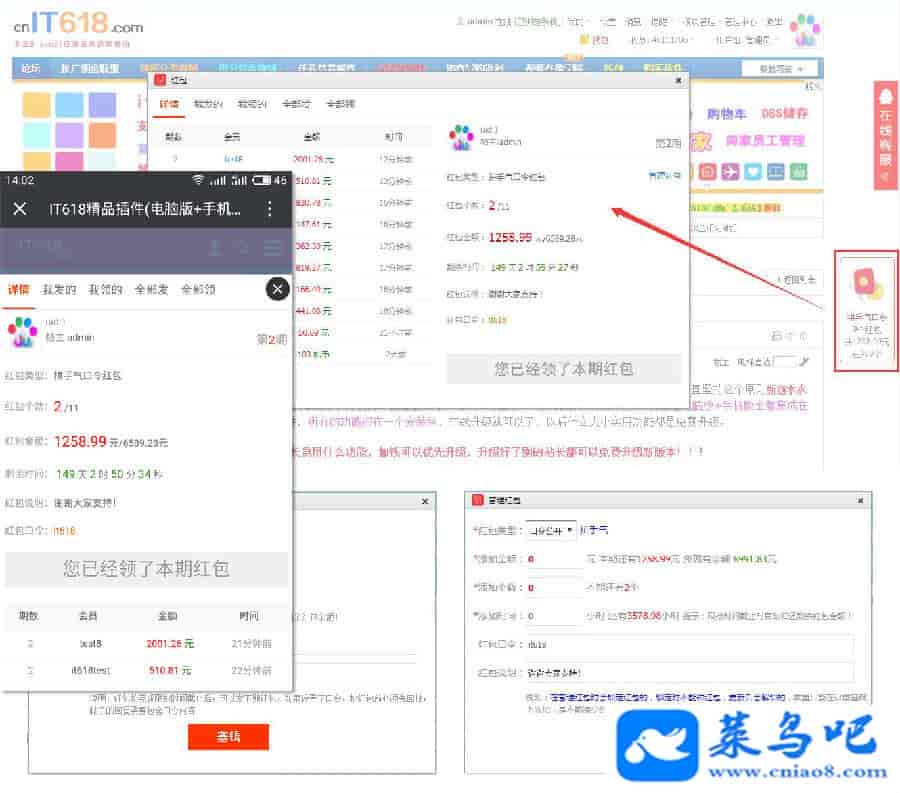
Task: Click member test8 in mobile records list
Action: pyautogui.click(x=91, y=644)
